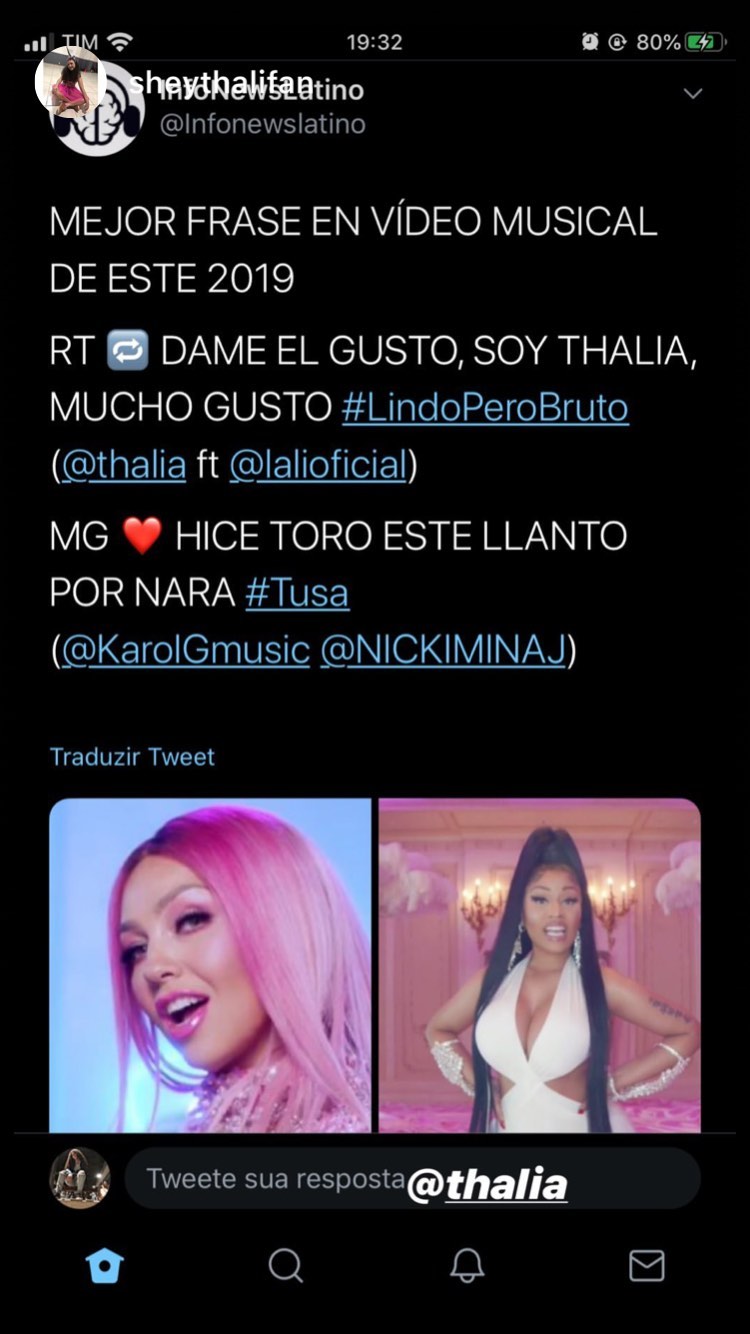Open the Home tab icon
Viewport: 750px width, 1334px height.
[105, 1265]
